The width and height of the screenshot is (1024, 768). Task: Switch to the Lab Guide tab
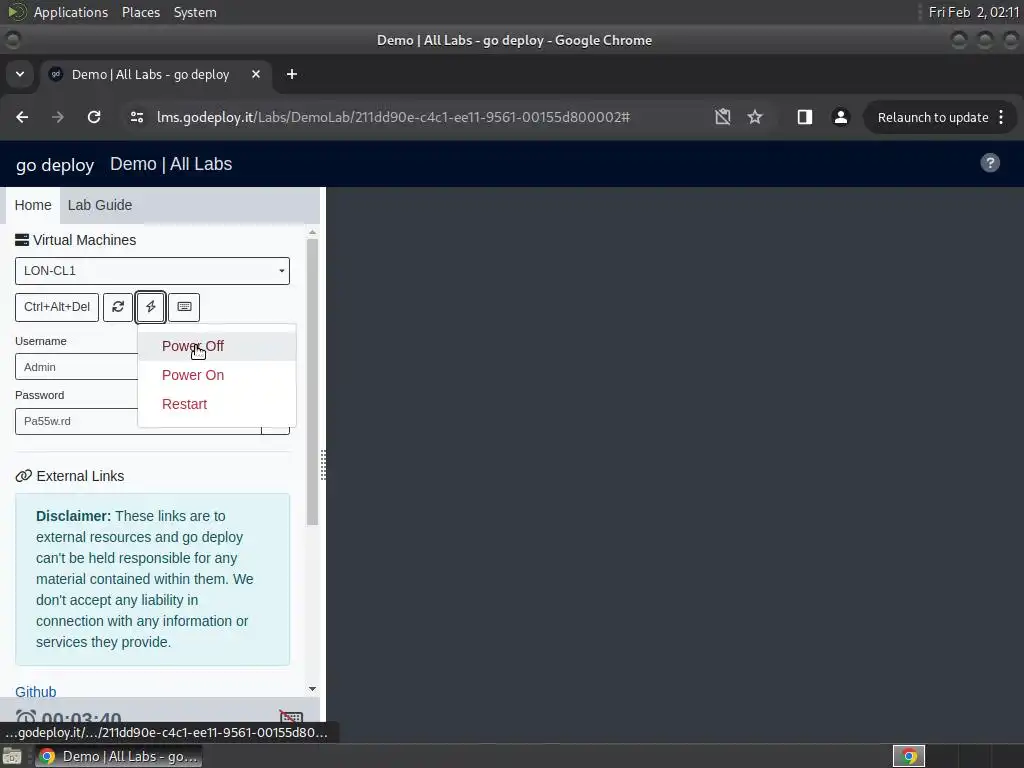[100, 205]
